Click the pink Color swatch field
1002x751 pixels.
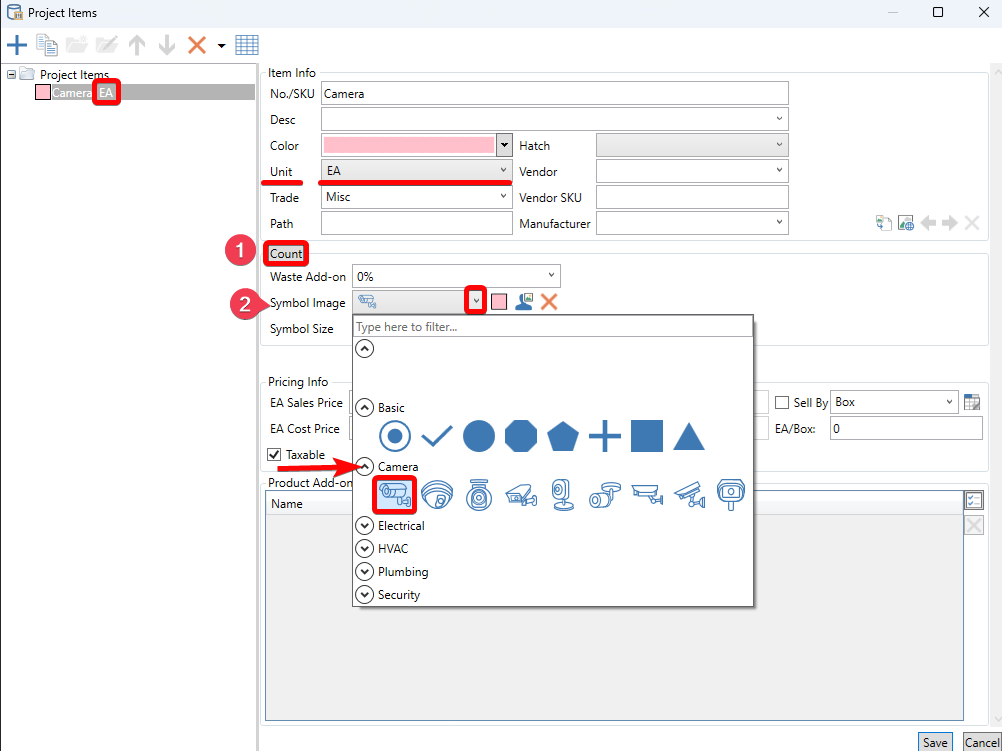click(x=409, y=145)
